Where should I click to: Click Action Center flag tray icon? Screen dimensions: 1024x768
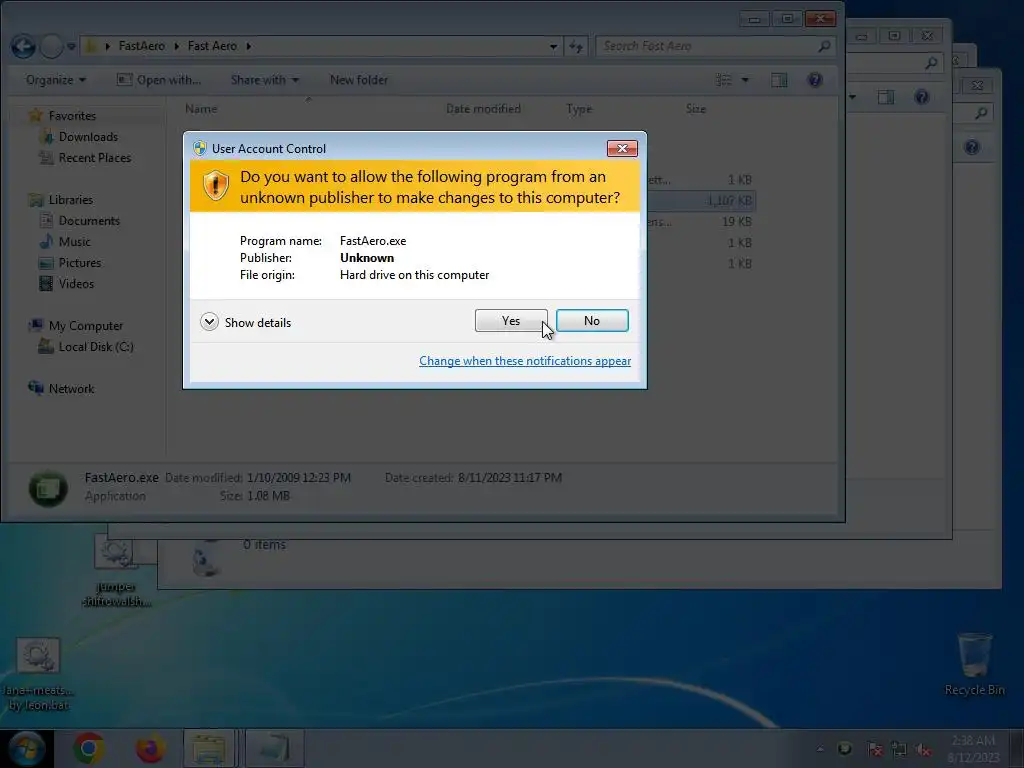click(x=875, y=749)
